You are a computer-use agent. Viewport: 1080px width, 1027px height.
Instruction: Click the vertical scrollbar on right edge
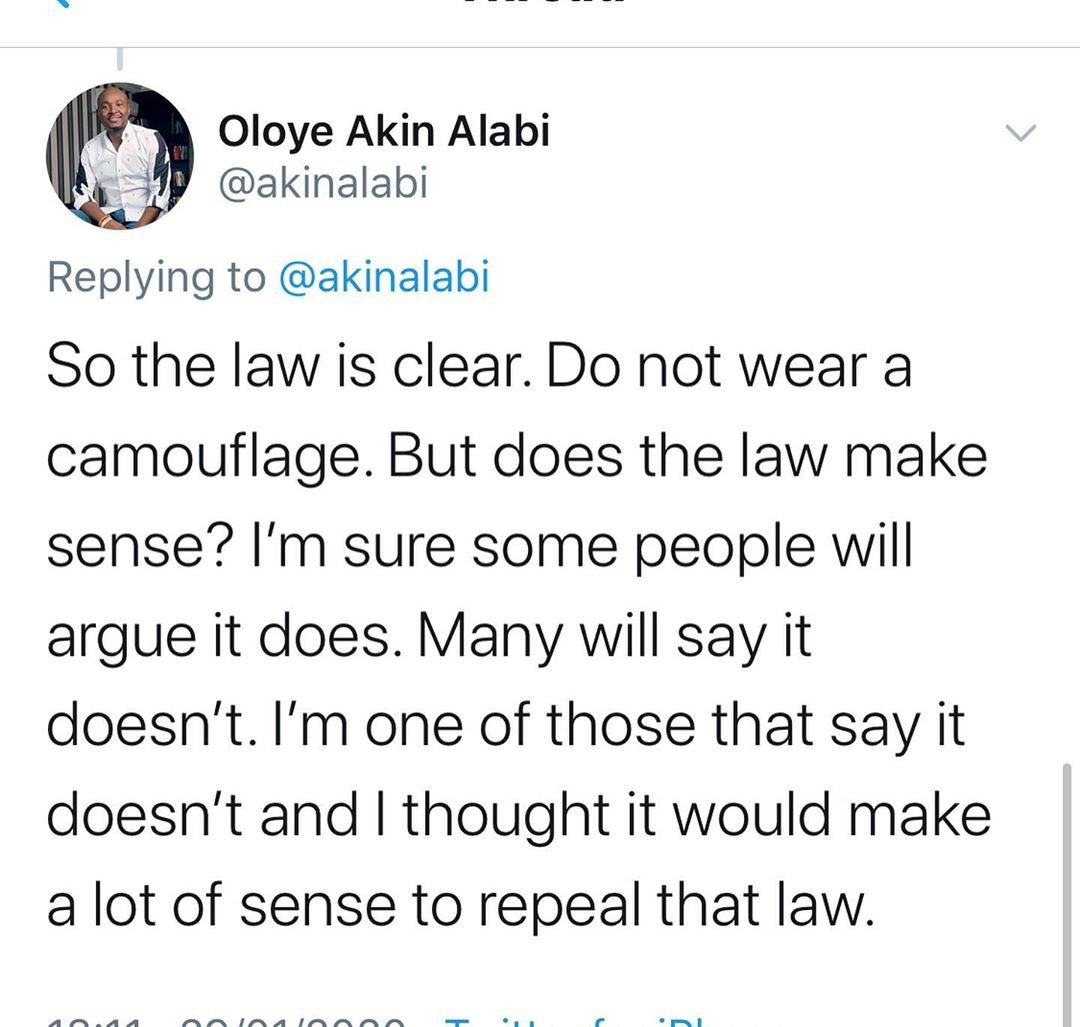[1066, 894]
